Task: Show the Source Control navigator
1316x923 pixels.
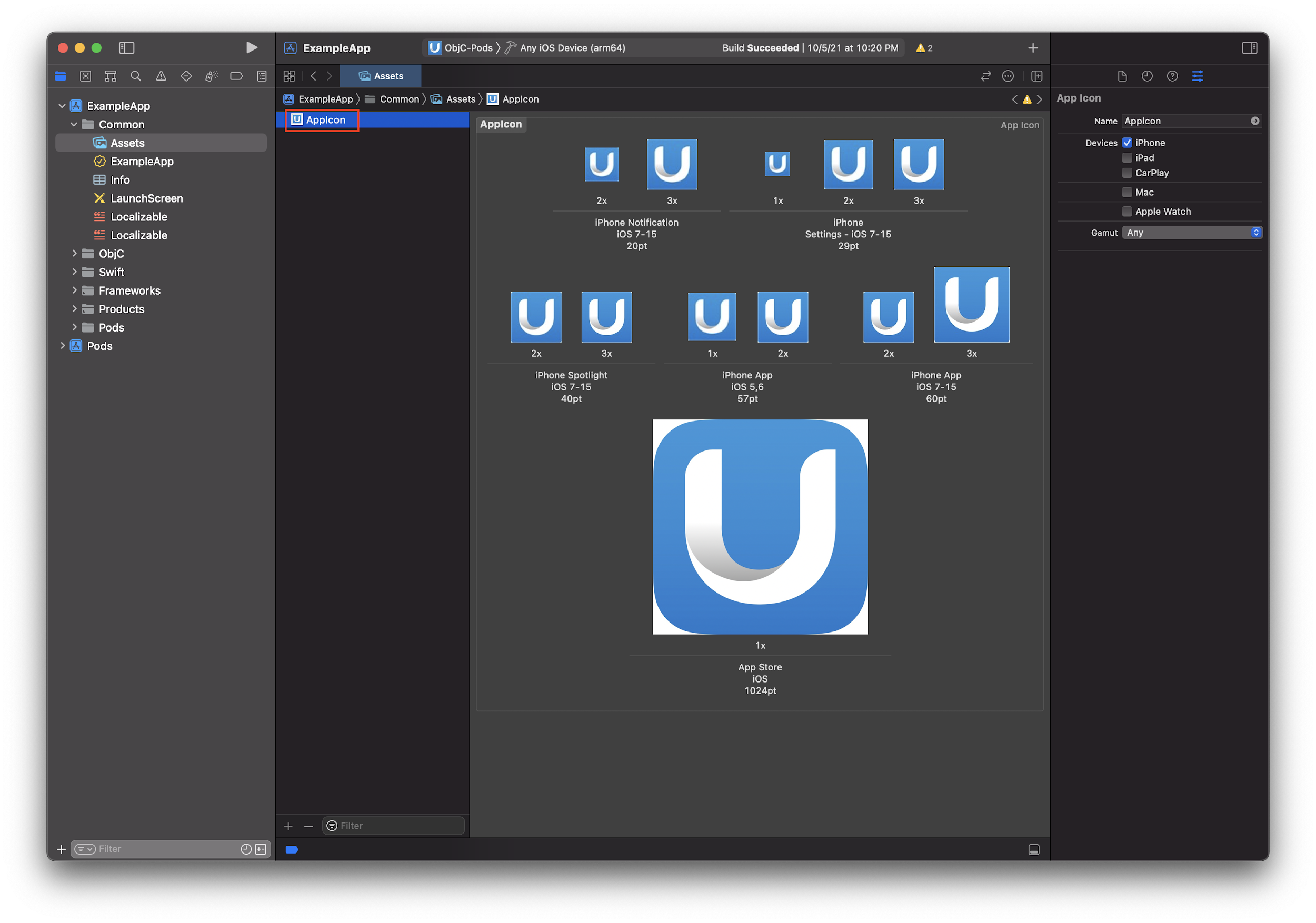Action: pyautogui.click(x=85, y=76)
